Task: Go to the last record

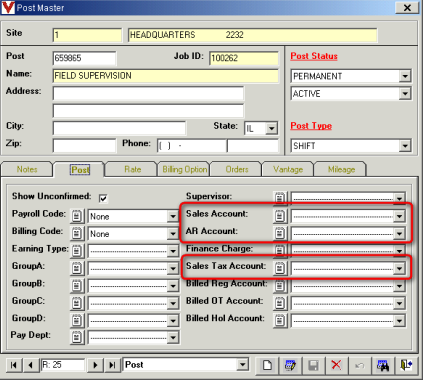Action: (112, 365)
